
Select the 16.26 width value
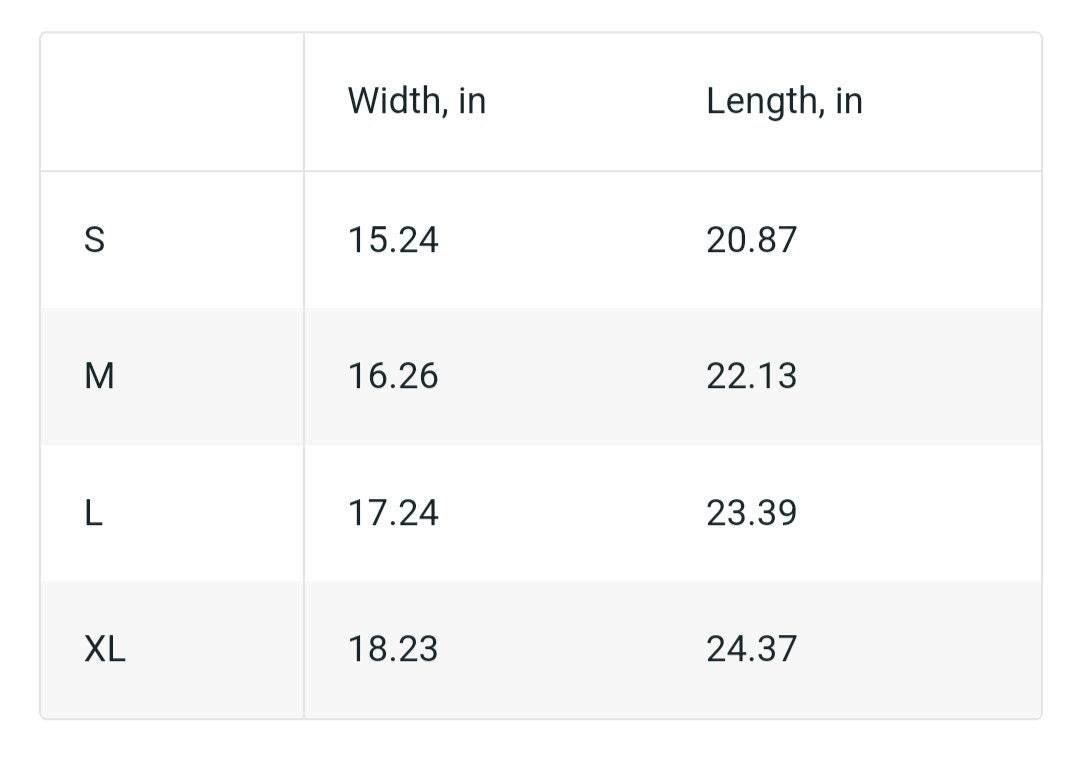pyautogui.click(x=393, y=376)
